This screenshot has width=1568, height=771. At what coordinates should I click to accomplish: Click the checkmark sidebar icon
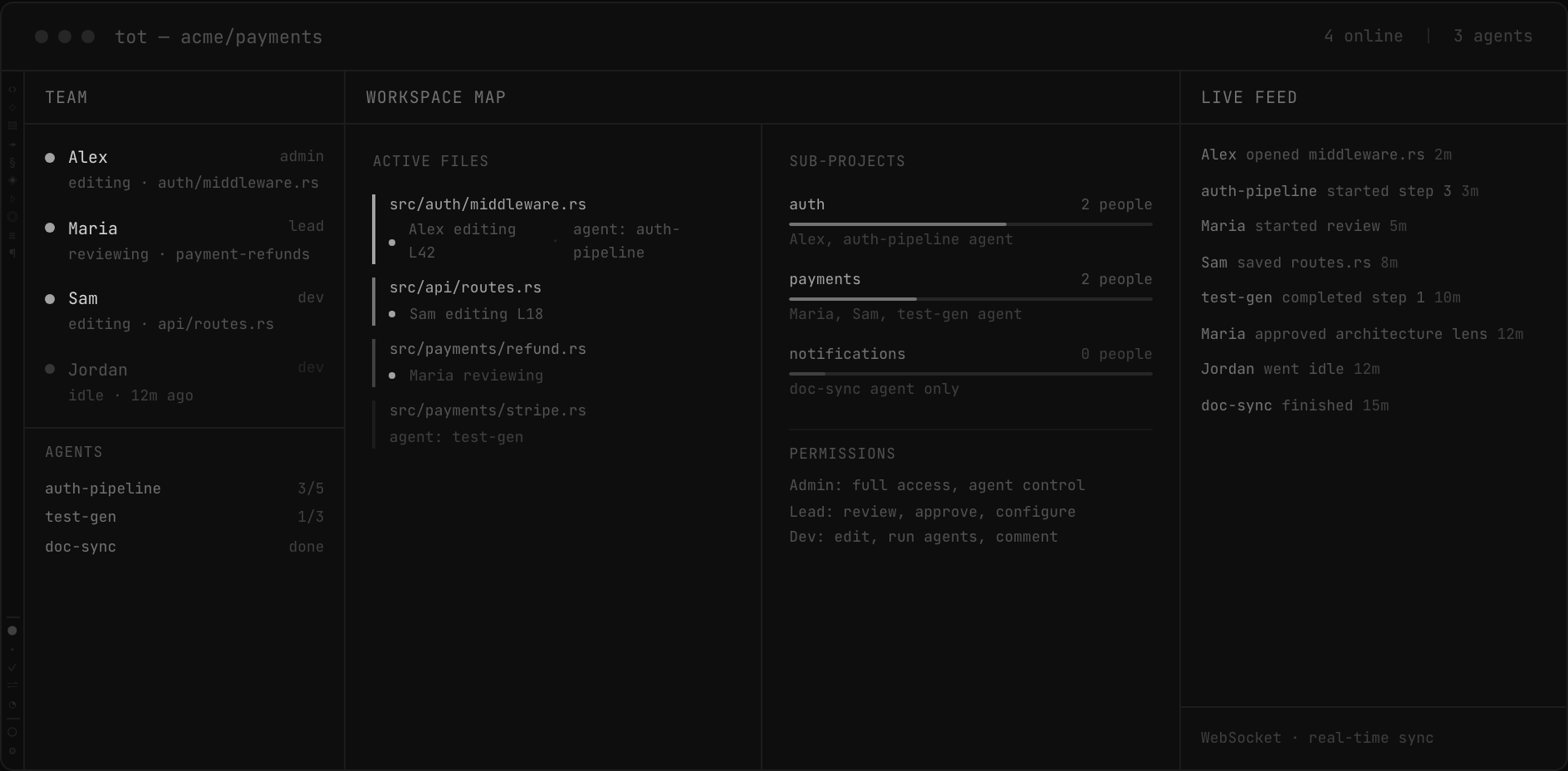[12, 667]
